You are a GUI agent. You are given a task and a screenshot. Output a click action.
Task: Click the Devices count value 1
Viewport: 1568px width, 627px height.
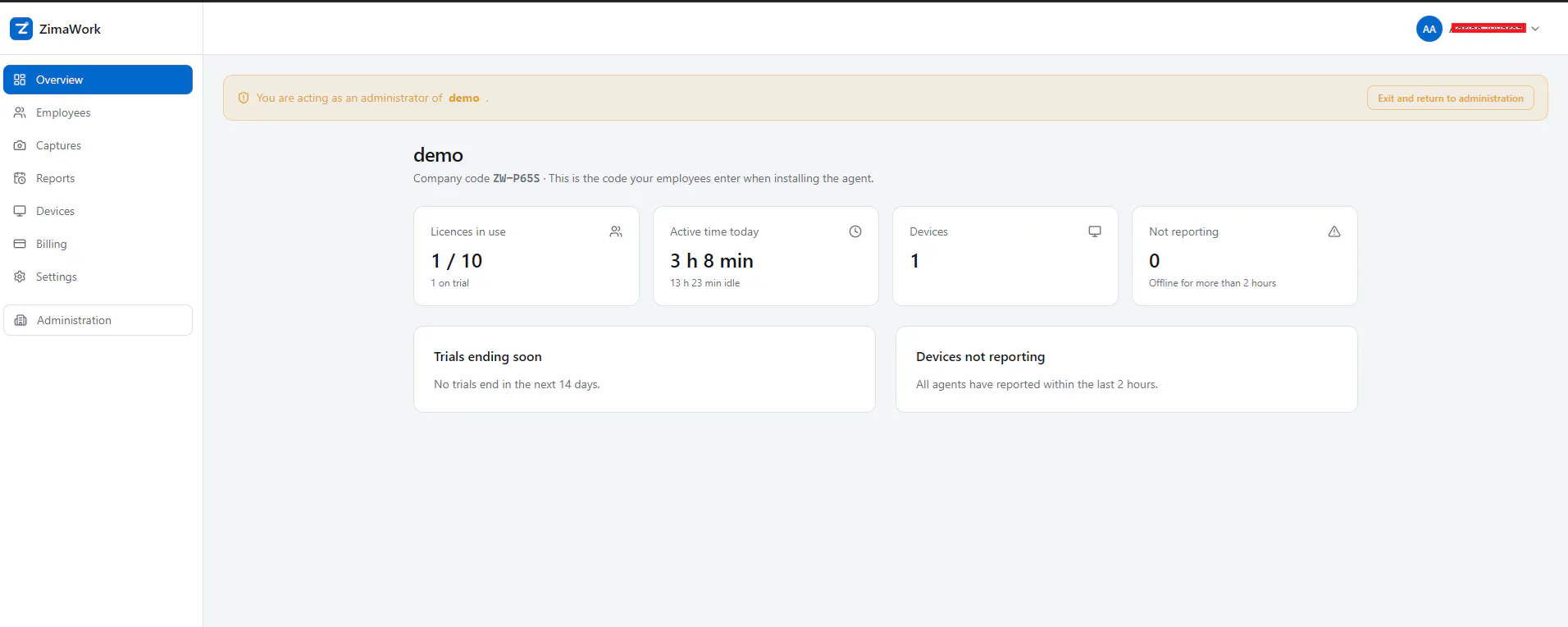coord(915,261)
